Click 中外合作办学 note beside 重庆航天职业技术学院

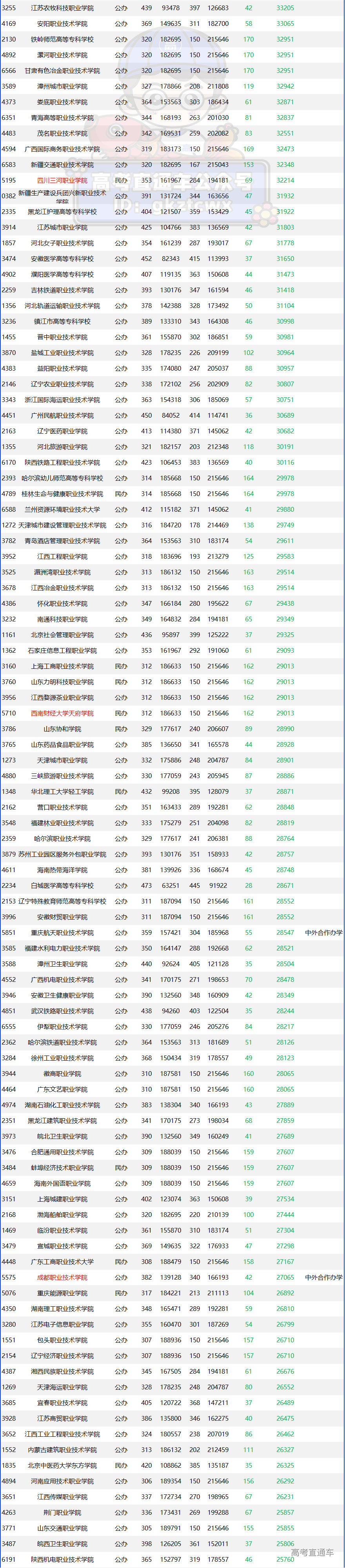click(x=324, y=933)
